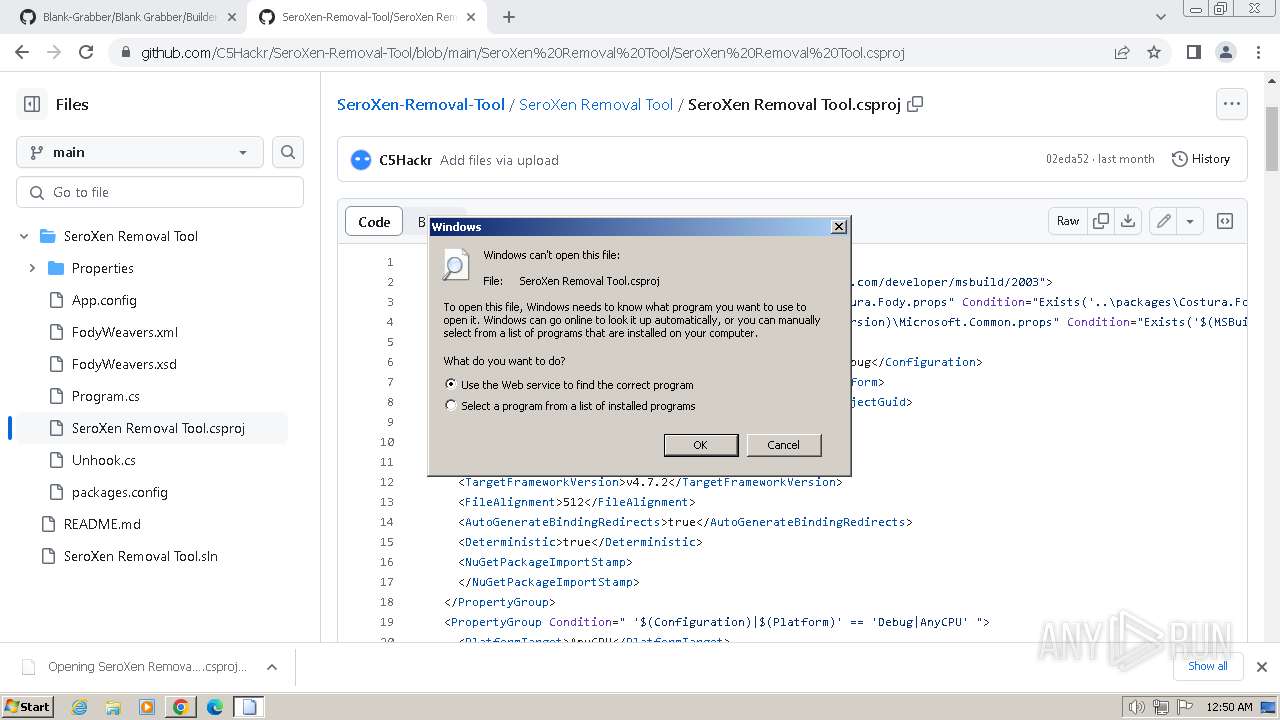Launch Internet Explorer from taskbar
This screenshot has width=1280, height=720.
coord(79,707)
